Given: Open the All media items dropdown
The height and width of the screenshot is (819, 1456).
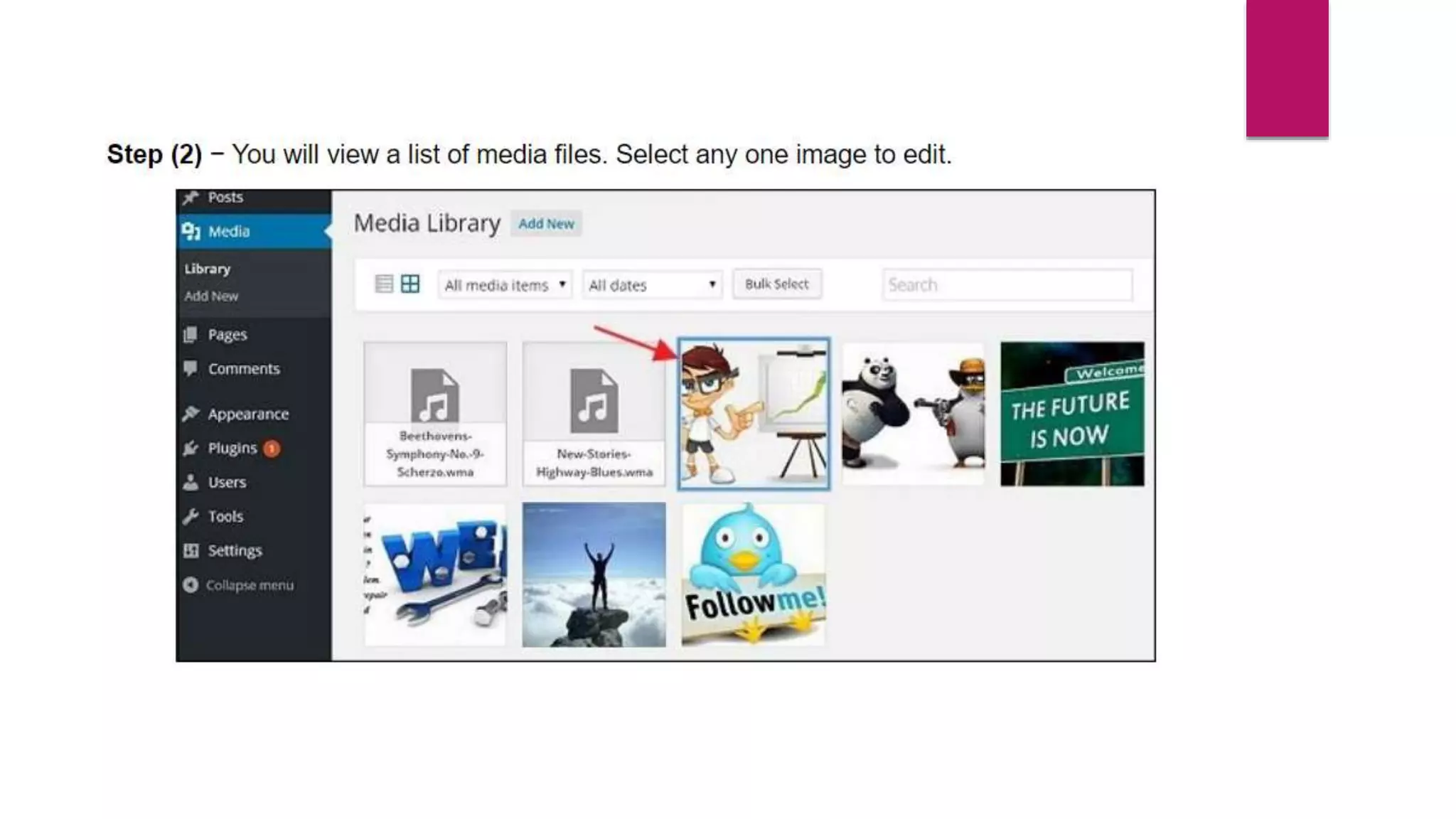Looking at the screenshot, I should pyautogui.click(x=505, y=285).
